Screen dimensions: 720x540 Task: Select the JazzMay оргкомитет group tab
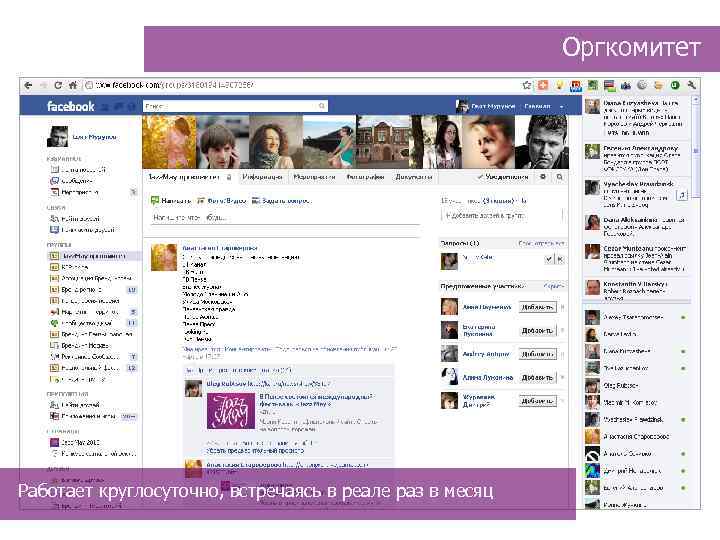(184, 177)
